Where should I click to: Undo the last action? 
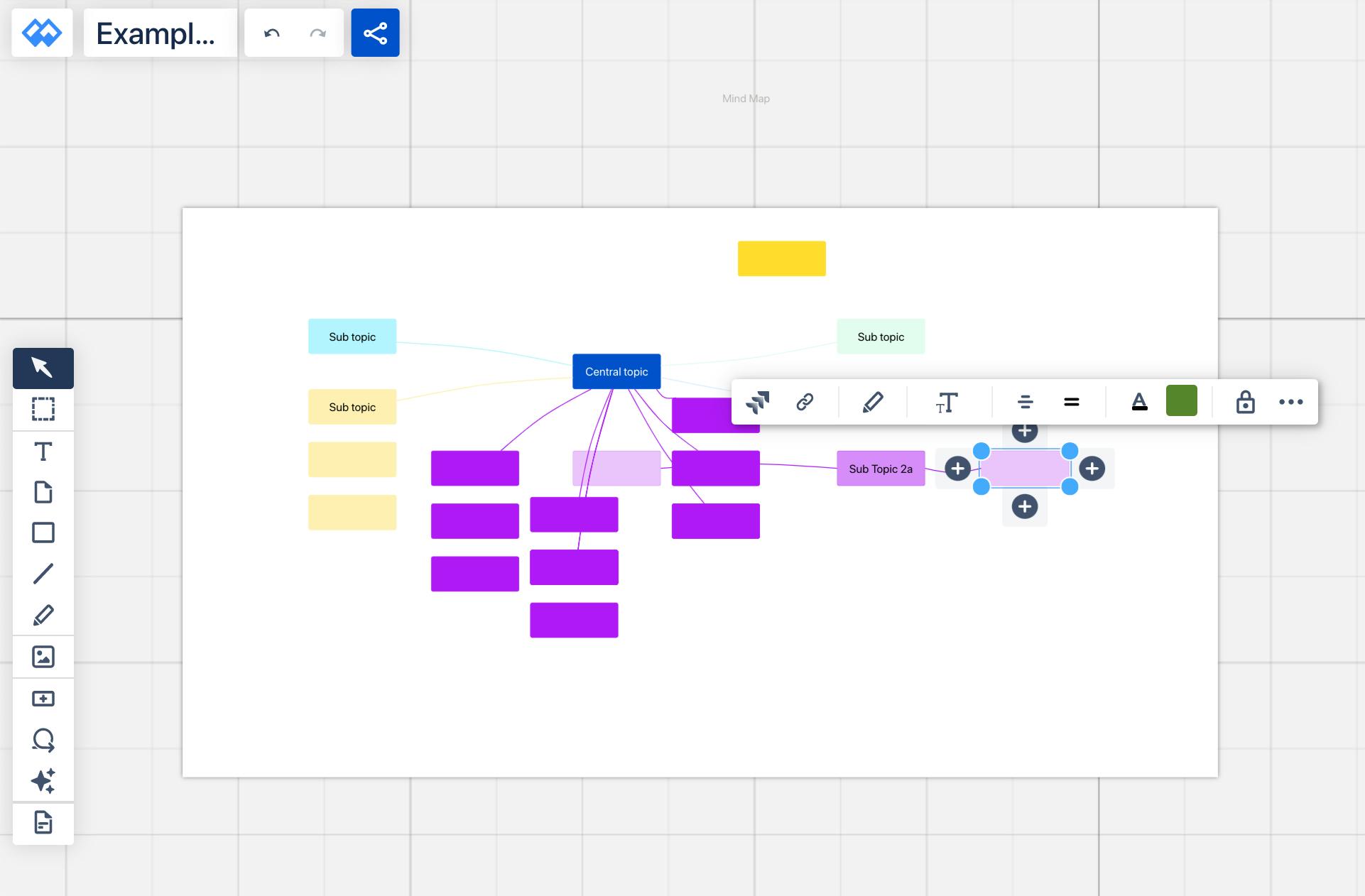coord(271,33)
